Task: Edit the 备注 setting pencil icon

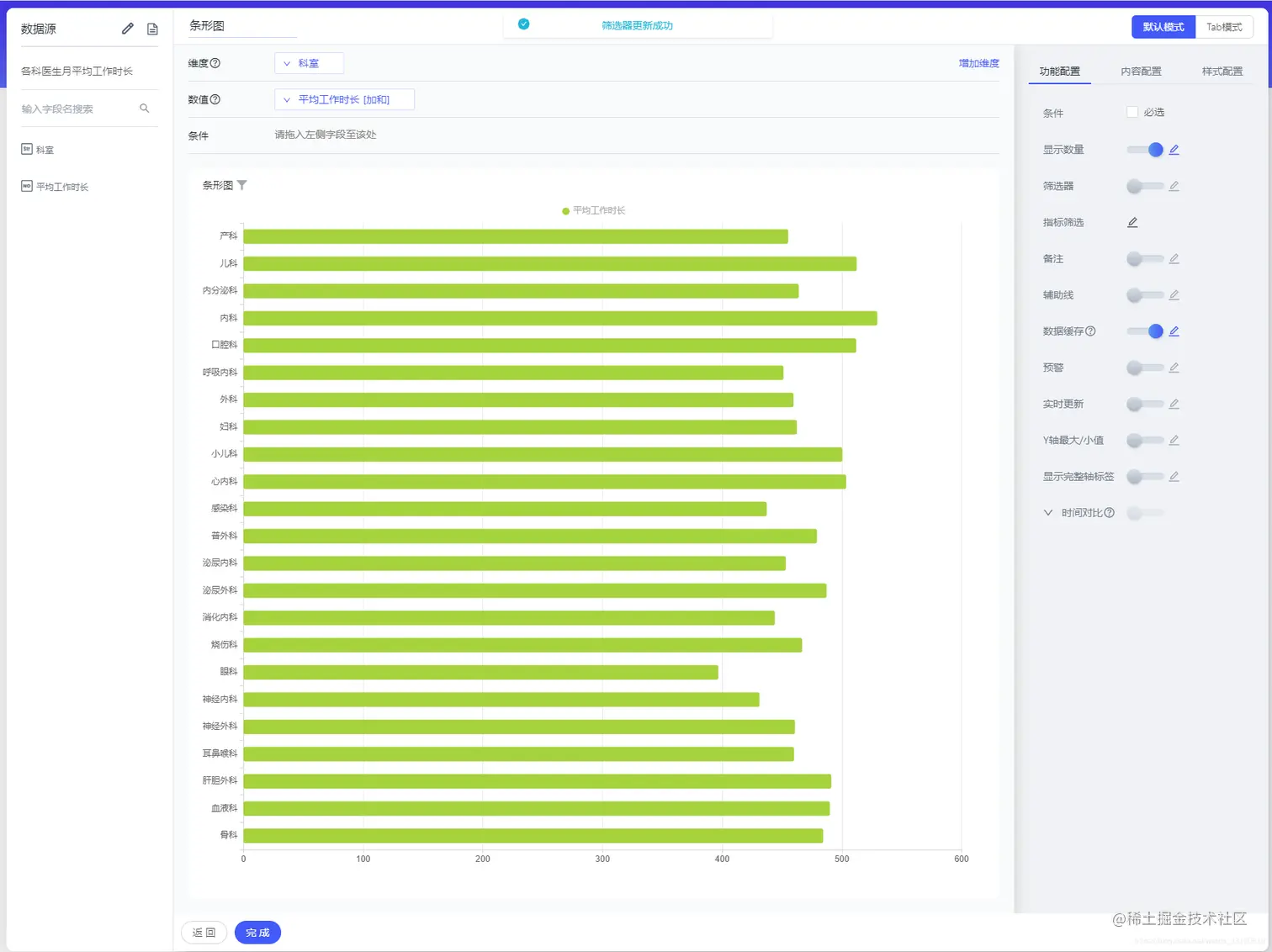Action: pyautogui.click(x=1174, y=259)
